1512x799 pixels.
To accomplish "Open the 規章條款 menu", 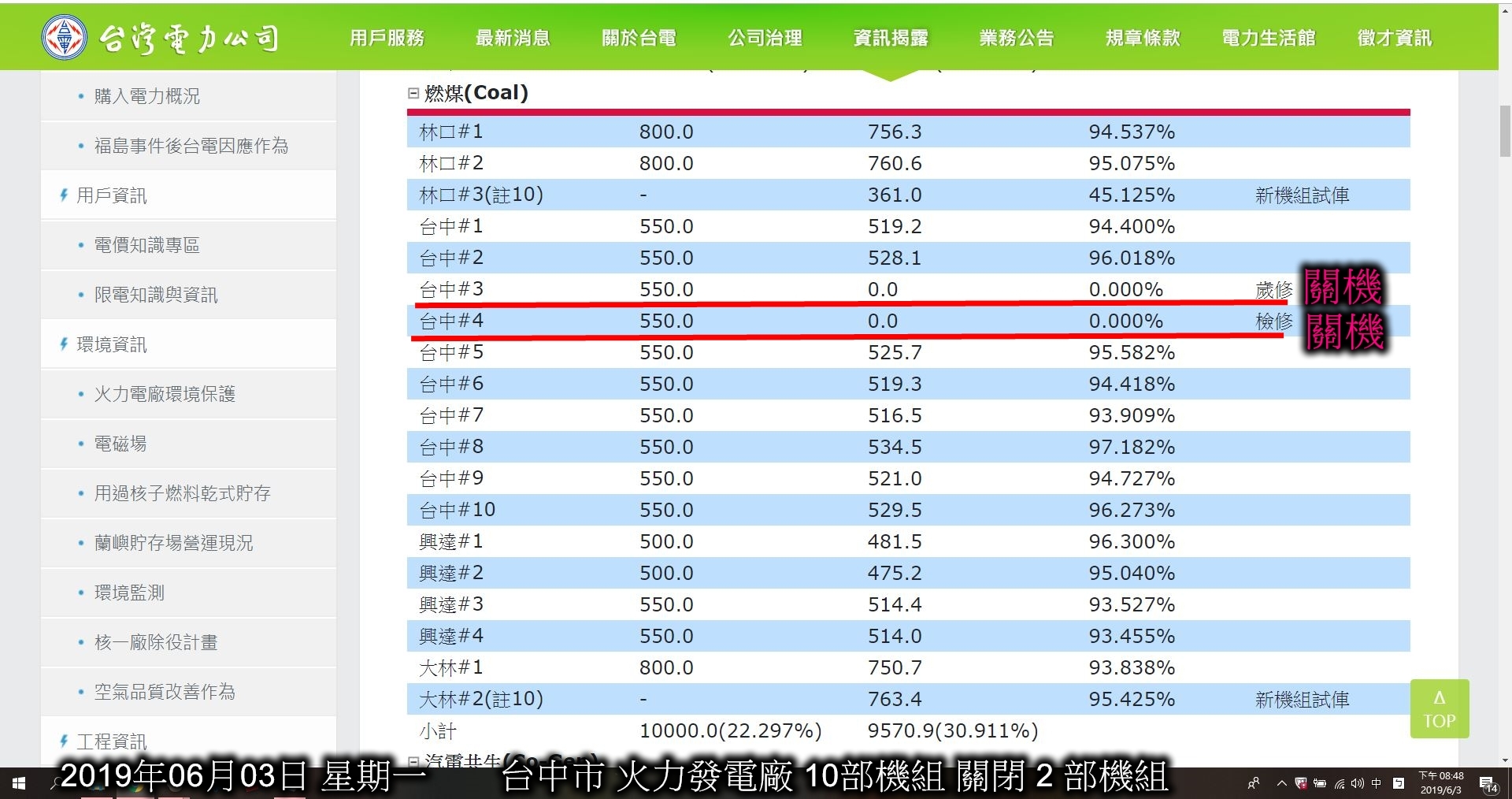I will pyautogui.click(x=1143, y=38).
